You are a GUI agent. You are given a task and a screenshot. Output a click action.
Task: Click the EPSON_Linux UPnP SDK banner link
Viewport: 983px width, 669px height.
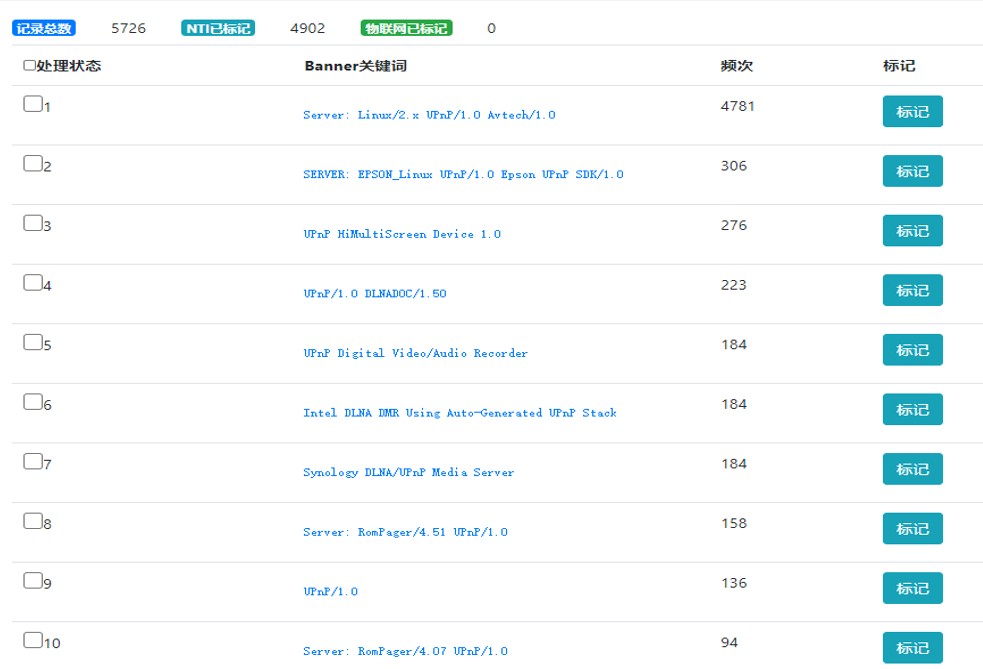coord(463,174)
